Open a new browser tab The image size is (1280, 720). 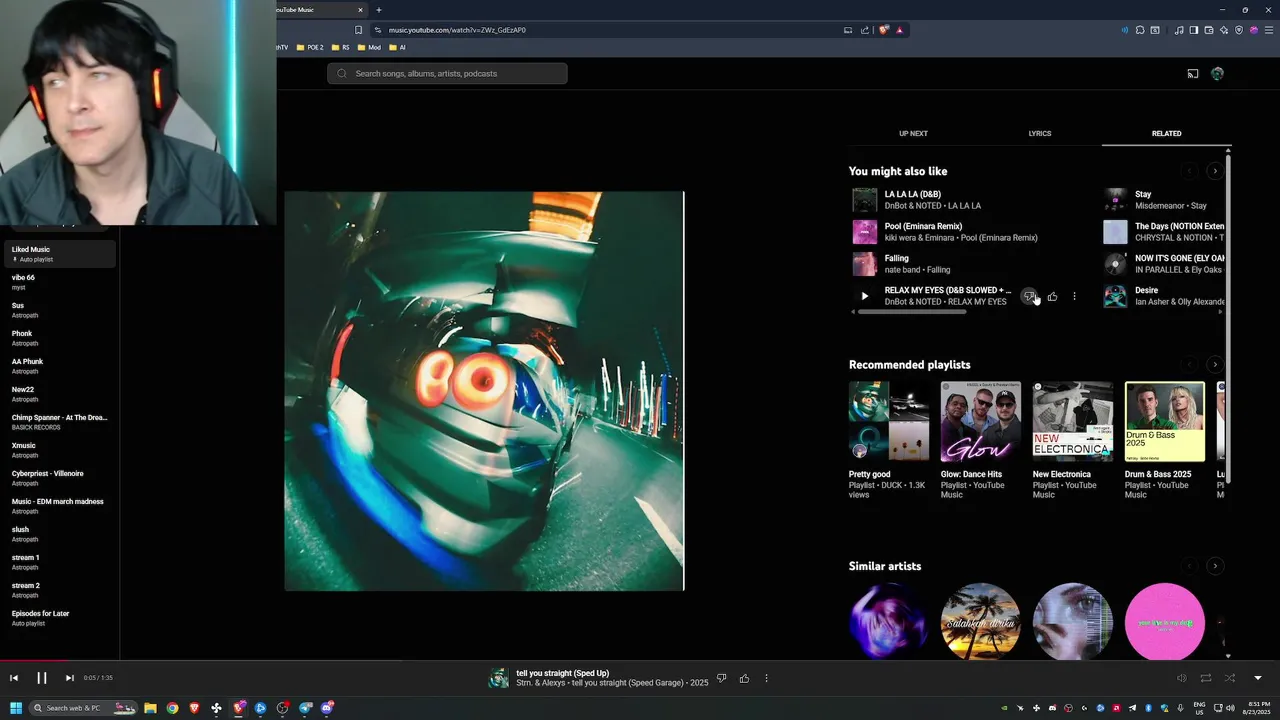coord(378,10)
